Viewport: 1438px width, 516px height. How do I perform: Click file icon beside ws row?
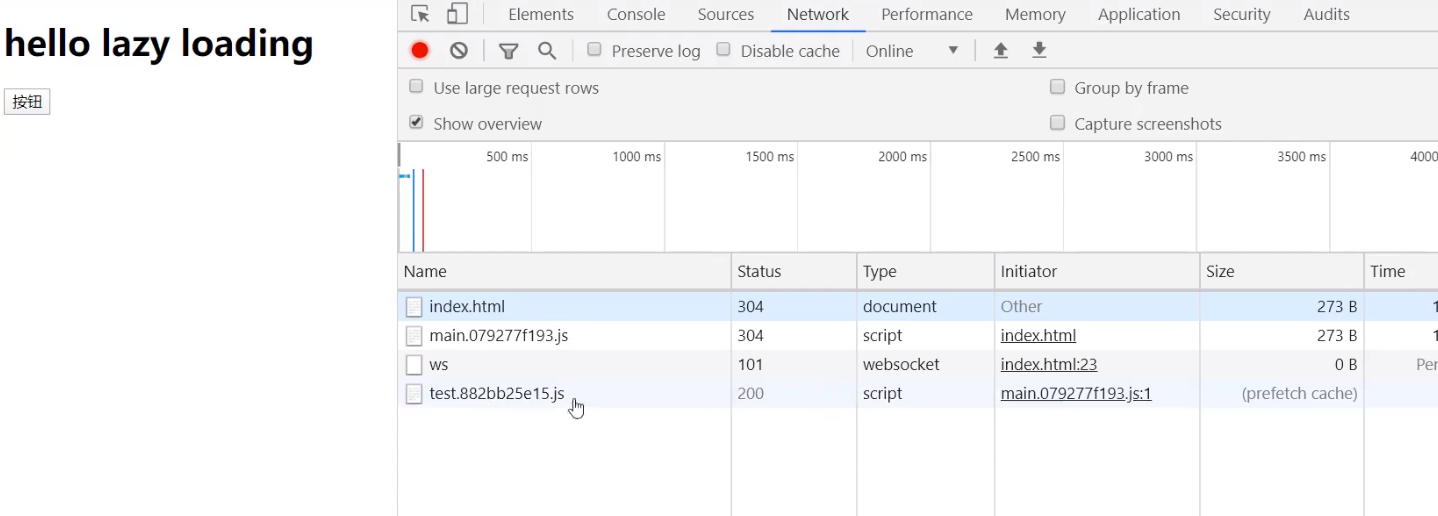point(414,365)
